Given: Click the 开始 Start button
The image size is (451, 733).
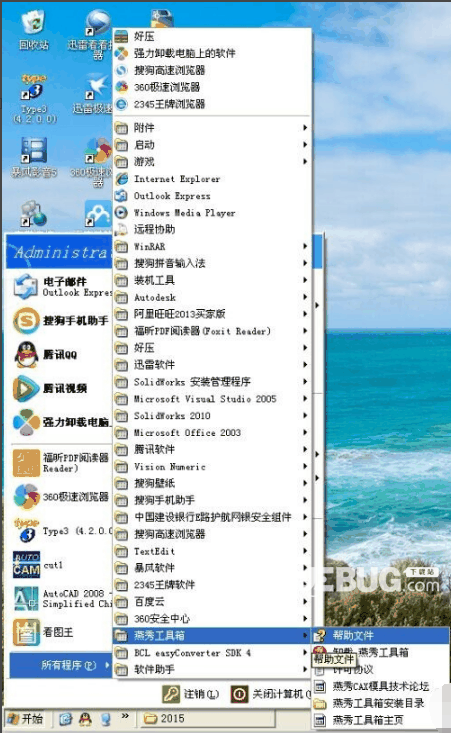Looking at the screenshot, I should 26,719.
